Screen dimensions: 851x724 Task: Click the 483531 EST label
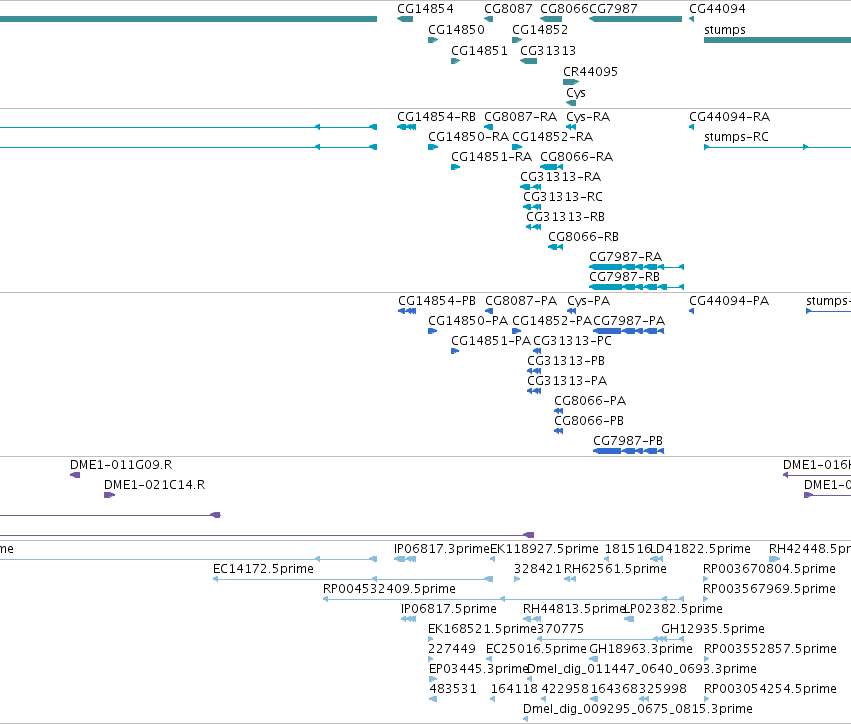click(453, 689)
